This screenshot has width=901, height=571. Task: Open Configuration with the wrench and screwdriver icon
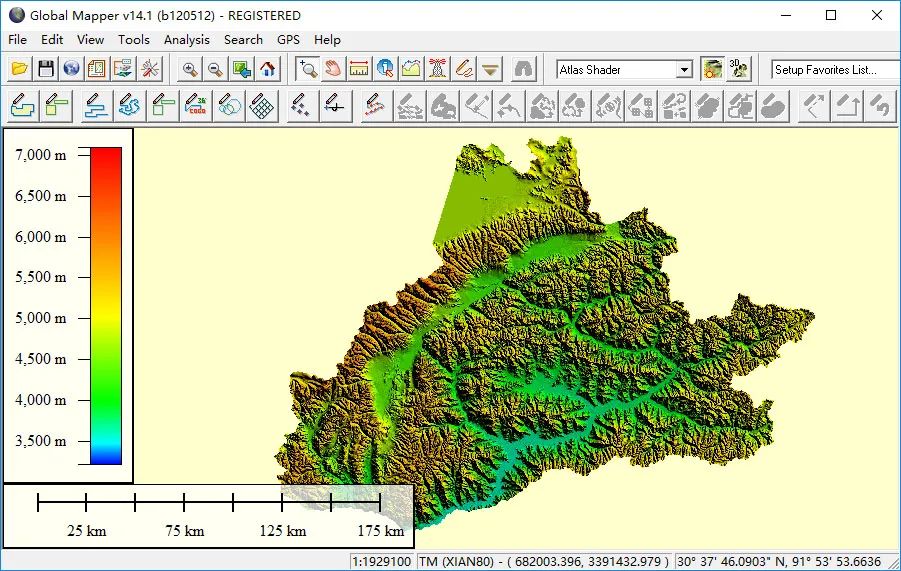click(151, 70)
